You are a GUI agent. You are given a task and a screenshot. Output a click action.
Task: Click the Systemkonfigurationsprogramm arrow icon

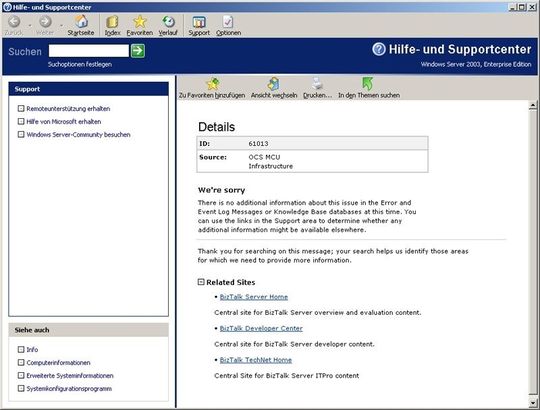click(21, 389)
